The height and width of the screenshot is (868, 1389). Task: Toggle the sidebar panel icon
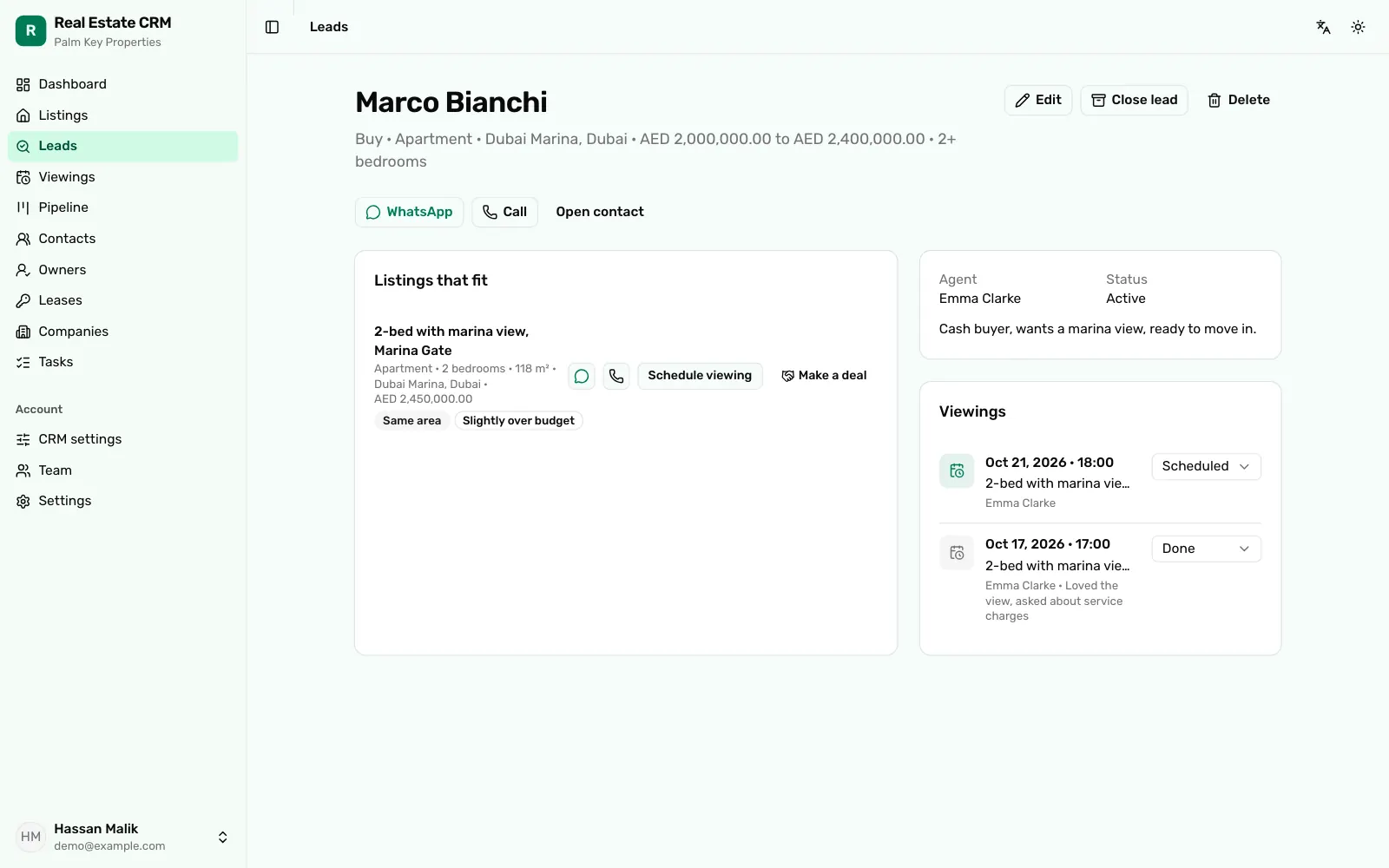coord(272,27)
